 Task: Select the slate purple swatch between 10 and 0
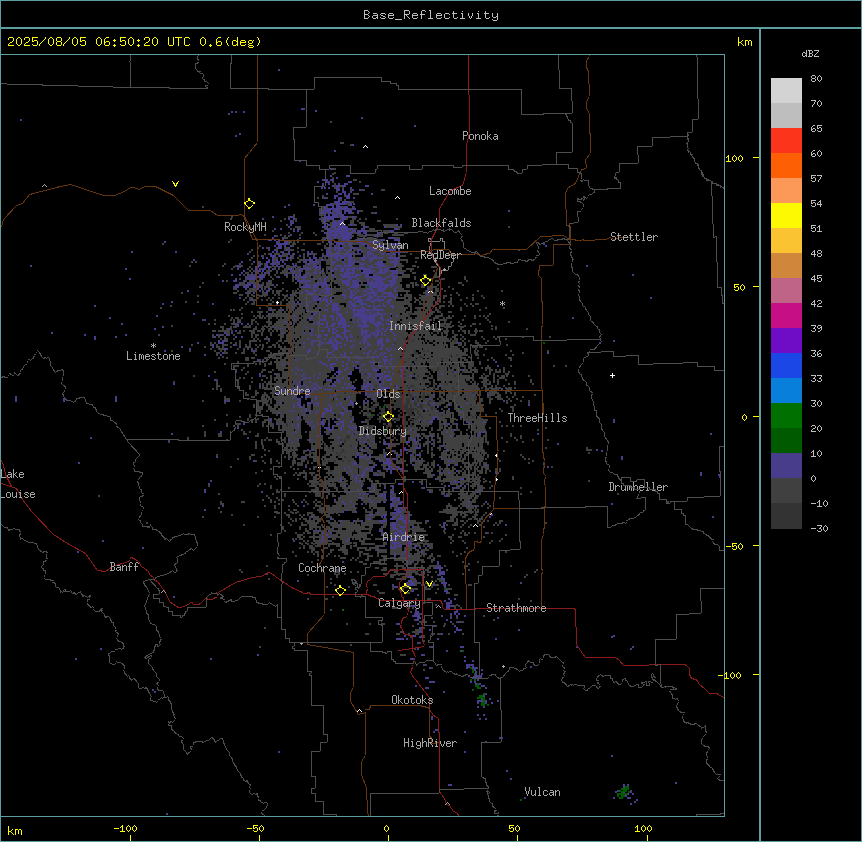pos(786,466)
